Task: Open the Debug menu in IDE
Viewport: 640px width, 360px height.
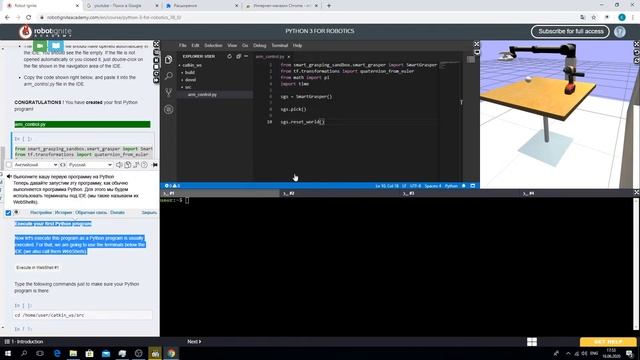Action: click(x=260, y=46)
